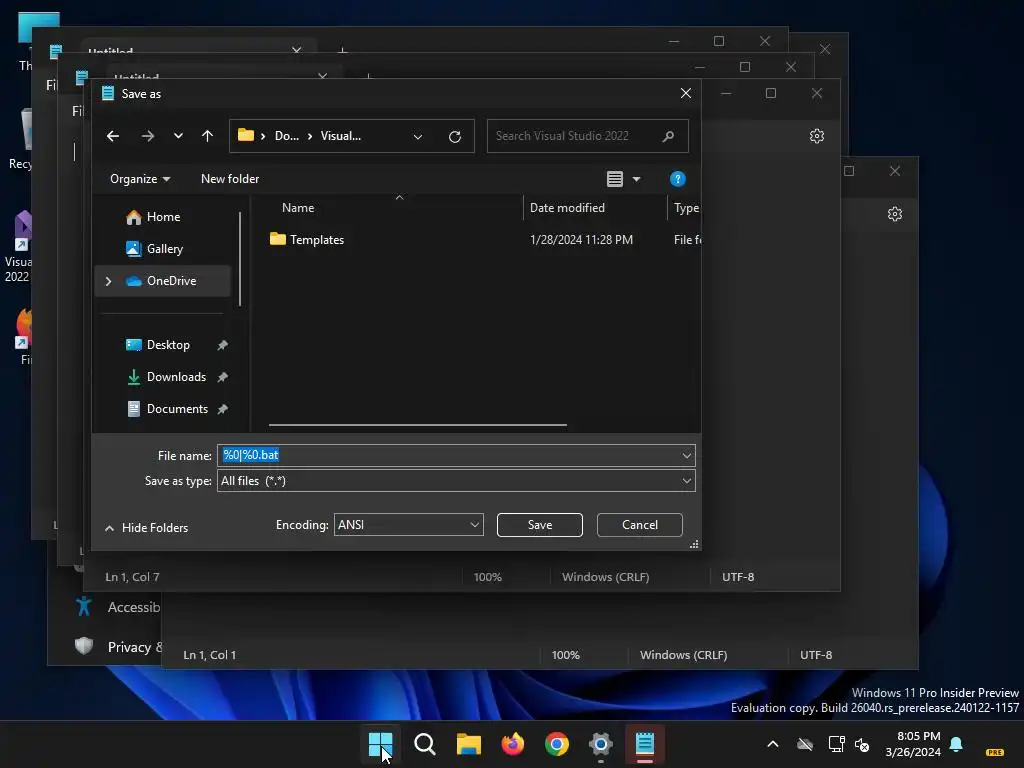This screenshot has height=768, width=1024.
Task: Open recent locations chevron beside forward arrow
Action: pos(178,136)
